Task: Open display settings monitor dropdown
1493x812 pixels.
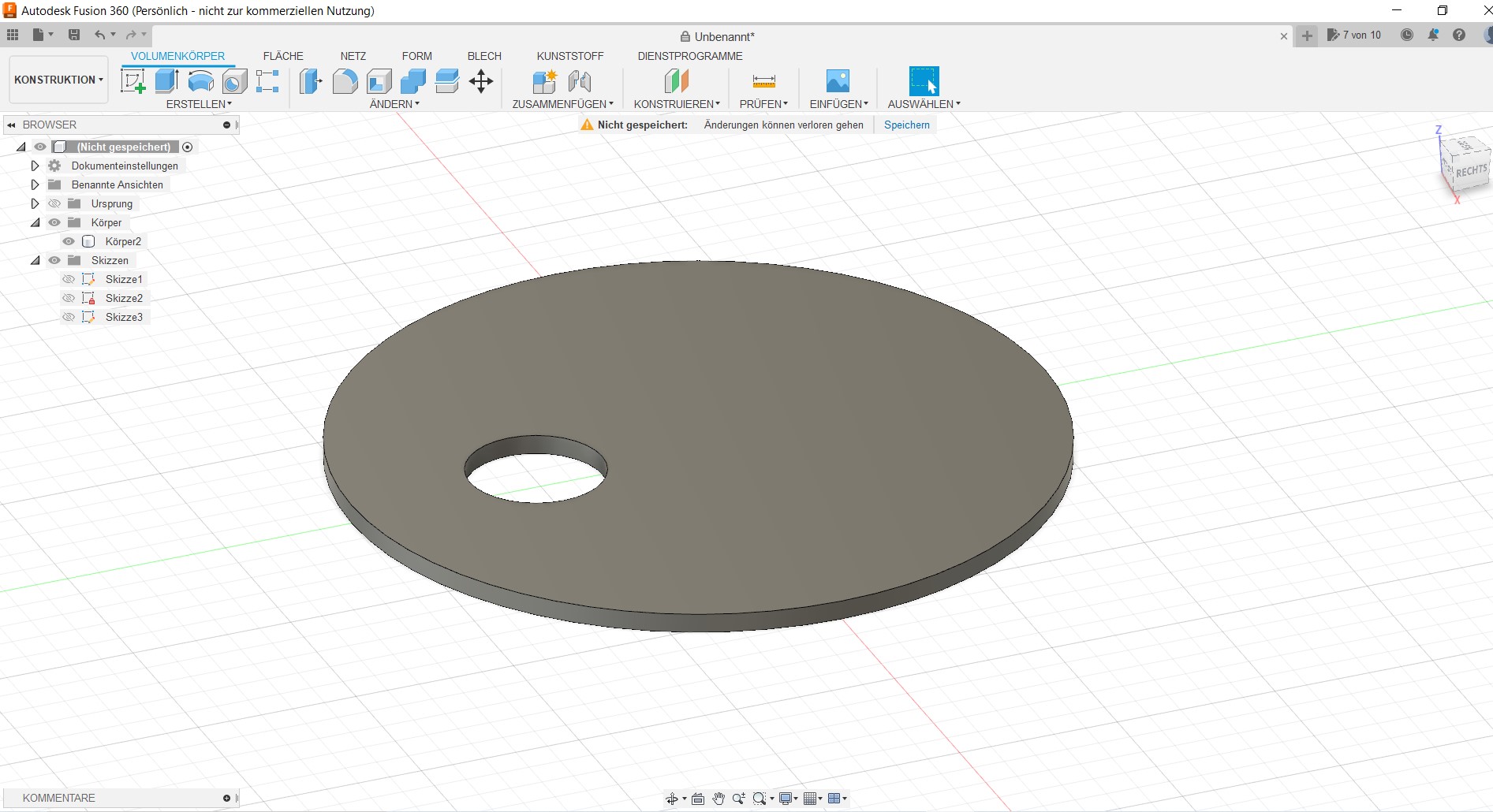Action: click(x=789, y=799)
